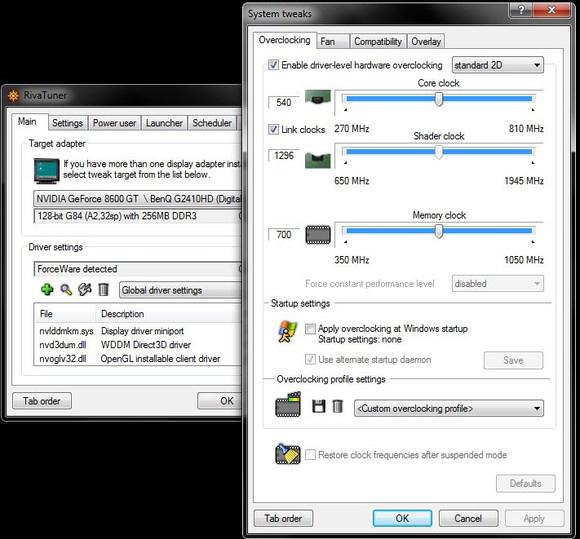Open the NVIDIA GeForce 8600 GT adapter dropdown
580x539 pixels.
(138, 199)
